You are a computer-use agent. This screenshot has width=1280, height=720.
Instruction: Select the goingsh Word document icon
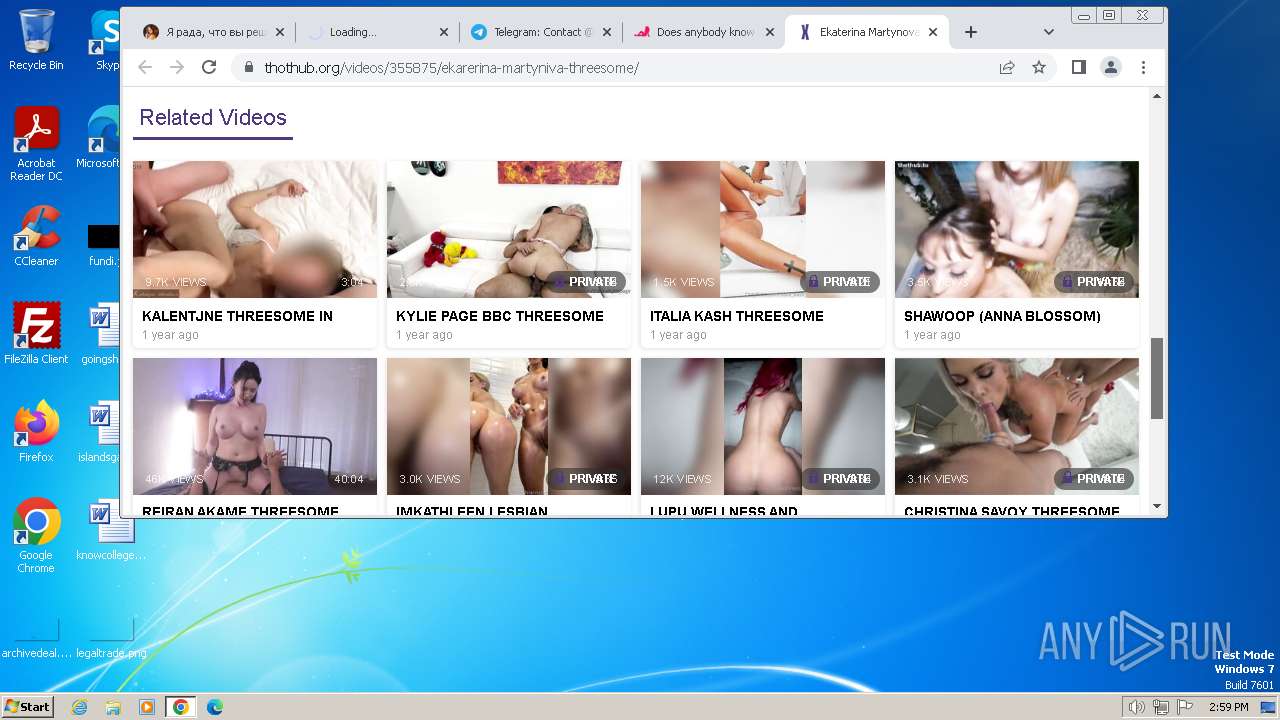pos(101,334)
